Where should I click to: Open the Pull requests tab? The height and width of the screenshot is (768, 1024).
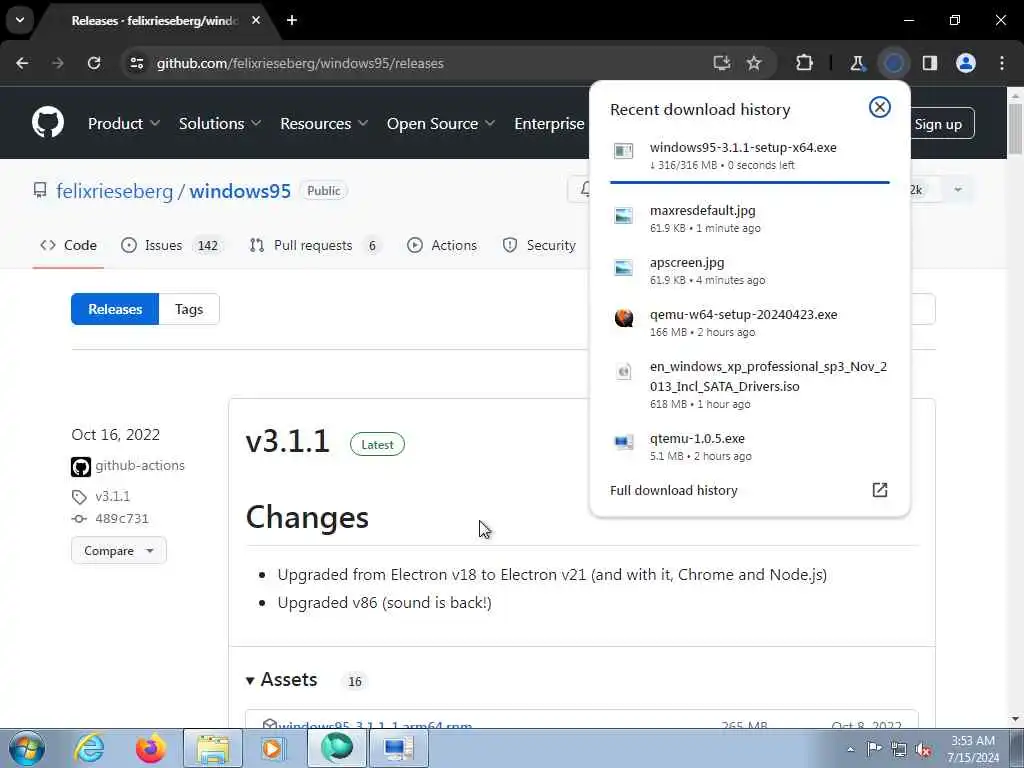tap(315, 246)
